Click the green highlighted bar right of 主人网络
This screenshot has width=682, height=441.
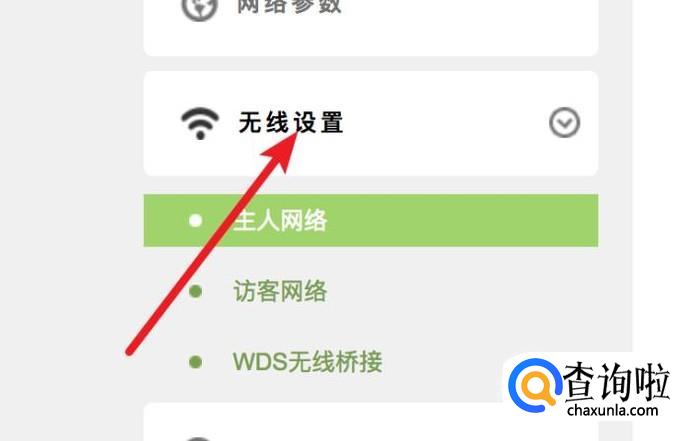pyautogui.click(x=461, y=220)
